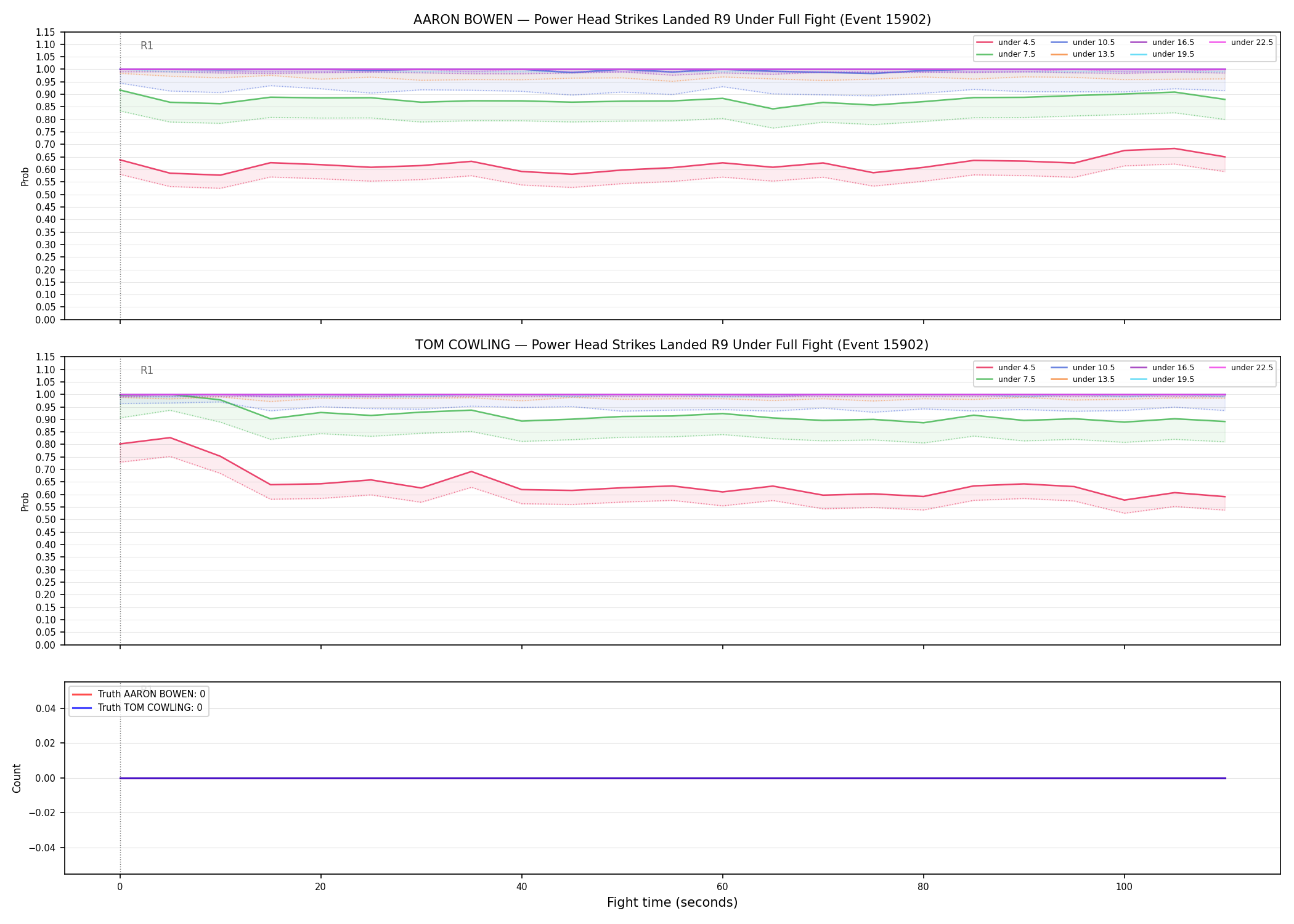Click the 'Count' y-axis label
1294x924 pixels.
pos(17,778)
